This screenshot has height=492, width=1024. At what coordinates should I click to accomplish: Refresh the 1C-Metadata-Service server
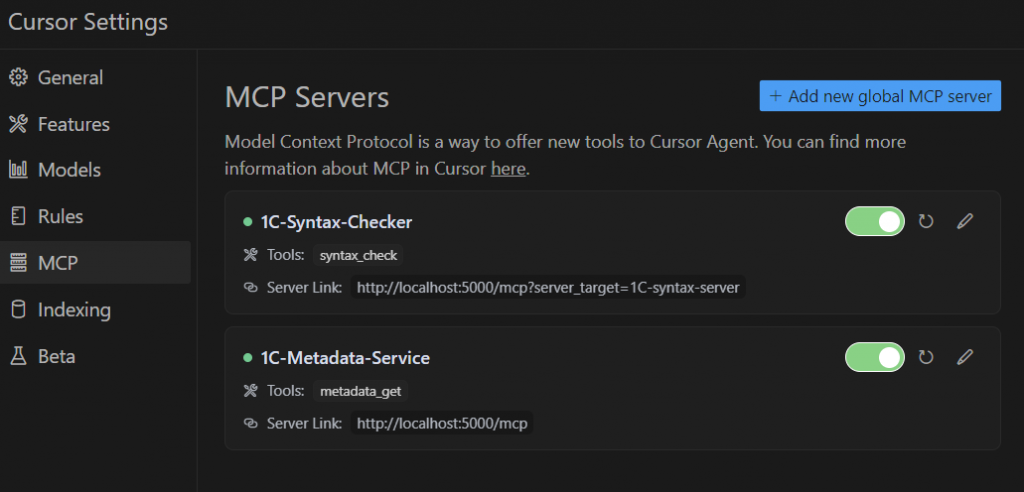point(926,357)
